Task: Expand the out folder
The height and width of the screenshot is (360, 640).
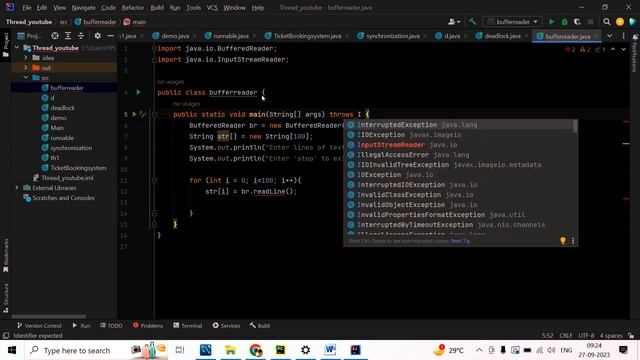Action: pyautogui.click(x=26, y=68)
